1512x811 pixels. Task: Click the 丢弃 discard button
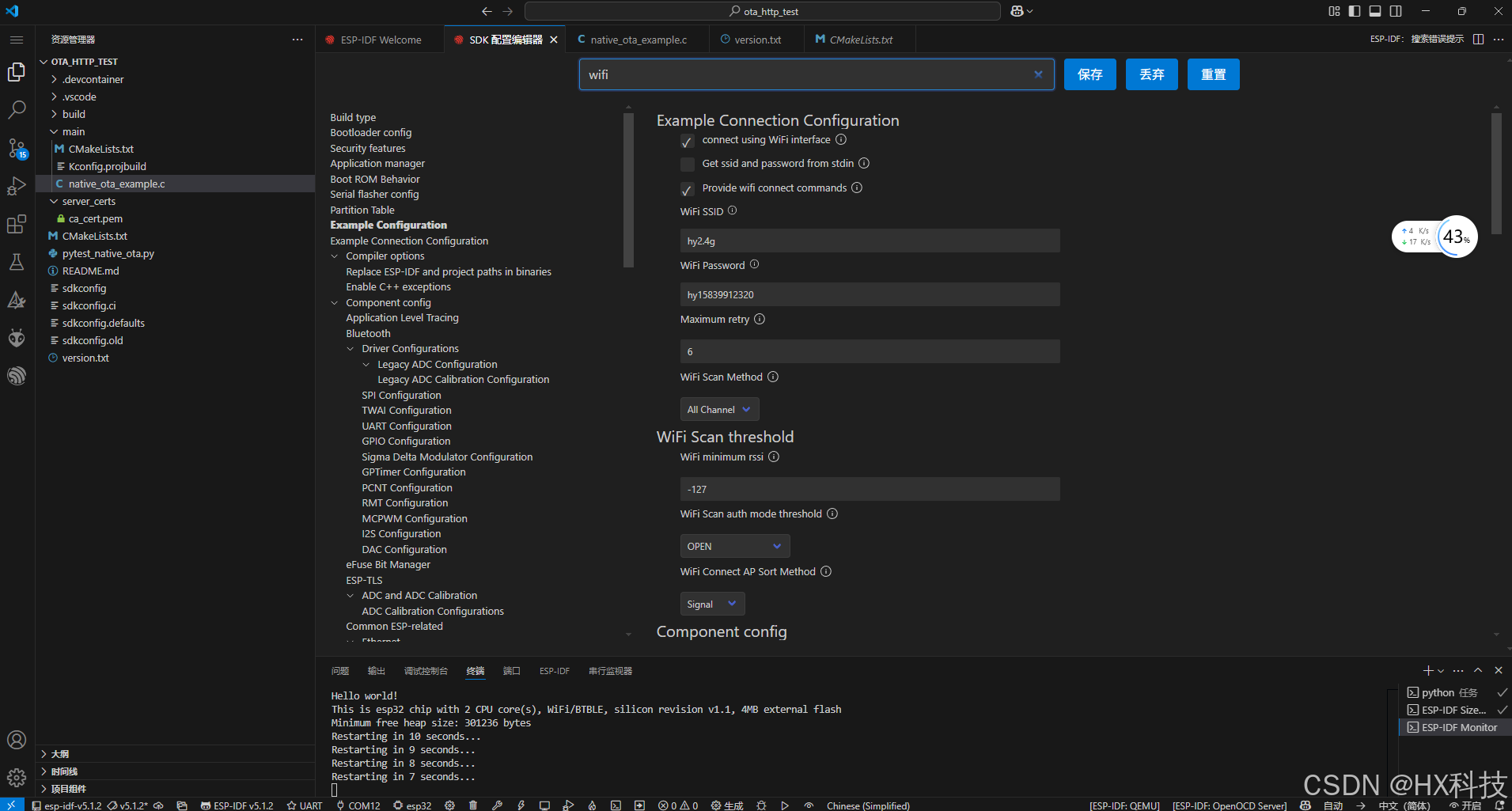click(x=1151, y=74)
